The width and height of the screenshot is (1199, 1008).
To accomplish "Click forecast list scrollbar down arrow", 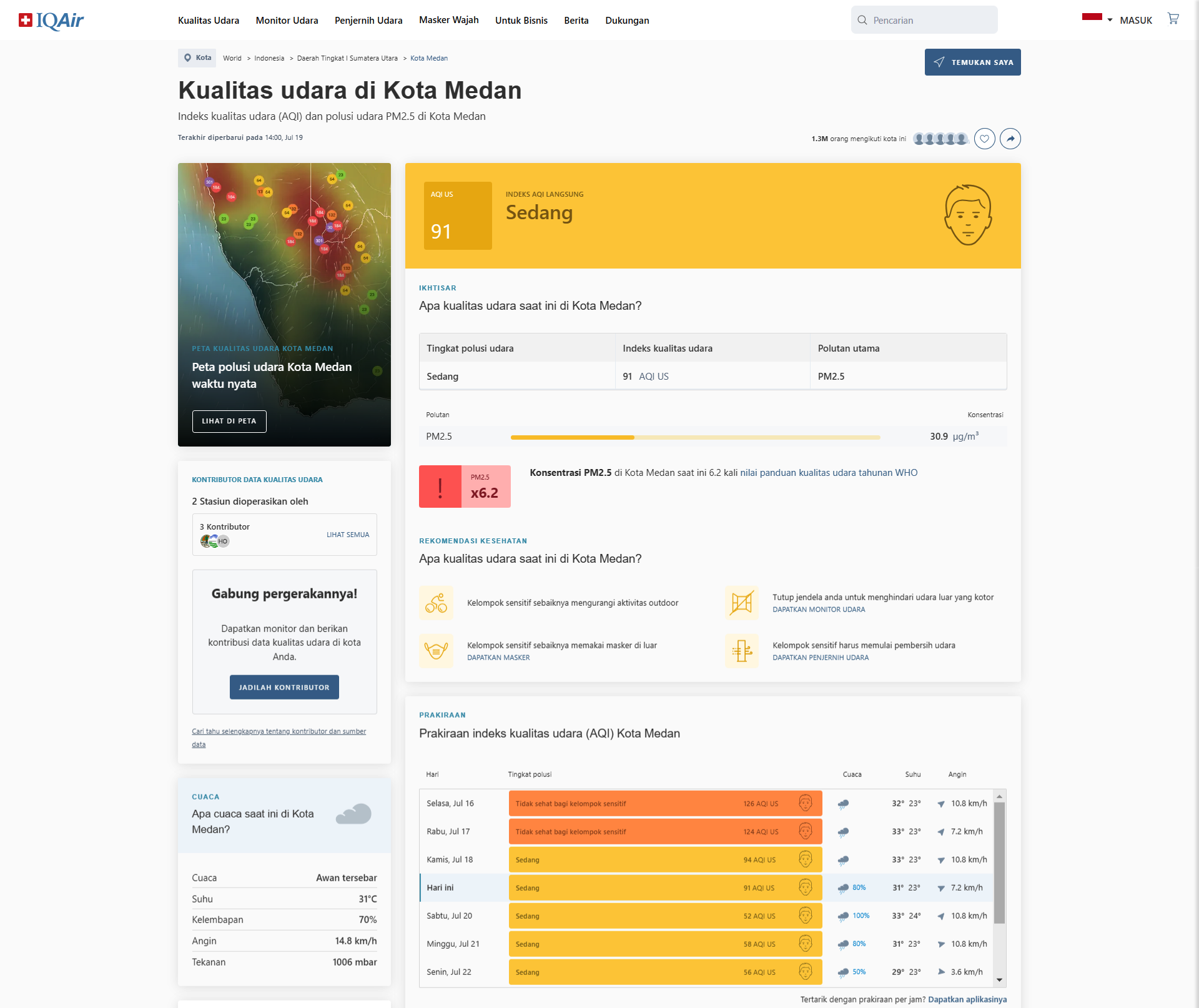I will (x=999, y=981).
